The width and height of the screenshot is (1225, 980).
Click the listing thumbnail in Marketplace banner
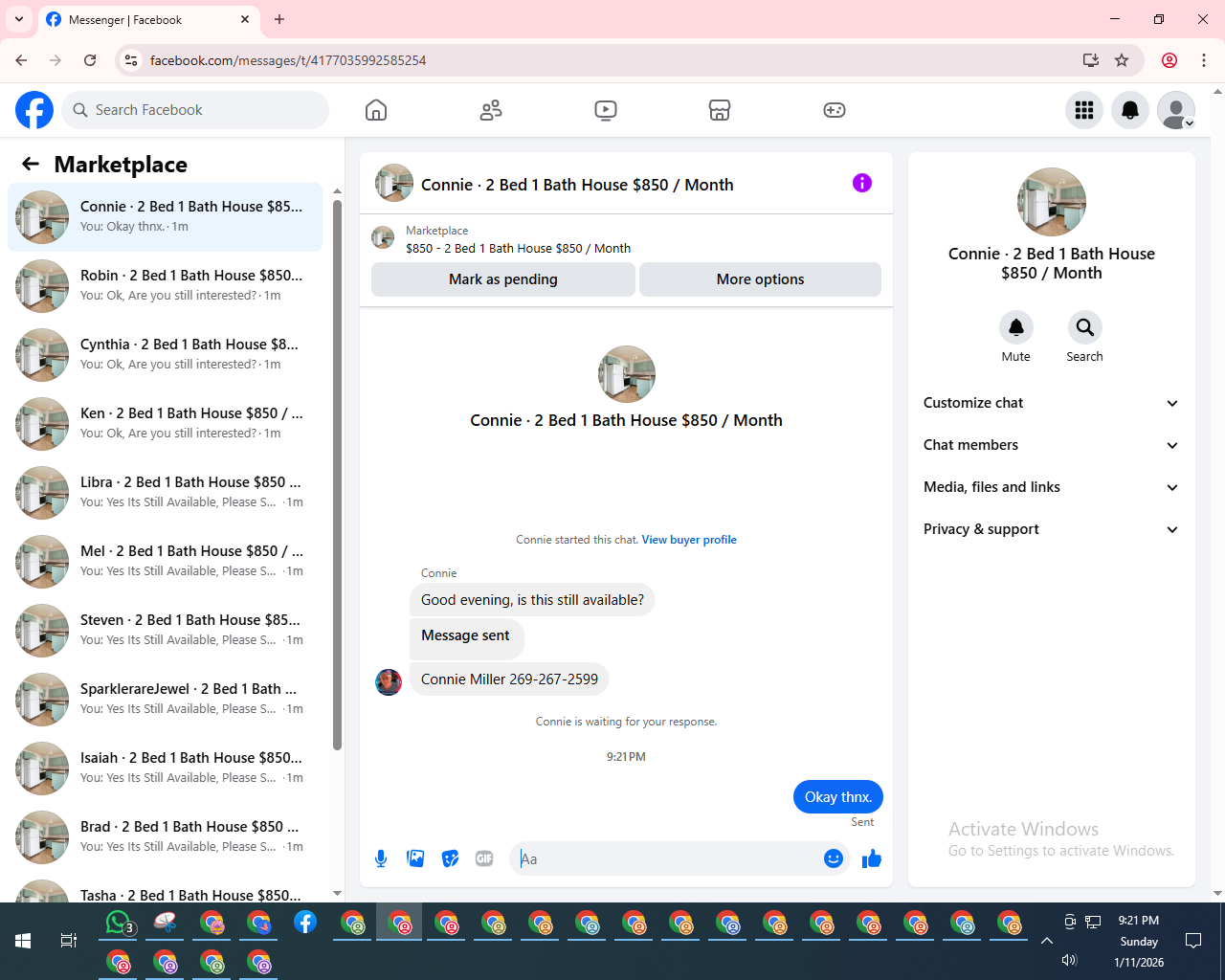pos(383,237)
